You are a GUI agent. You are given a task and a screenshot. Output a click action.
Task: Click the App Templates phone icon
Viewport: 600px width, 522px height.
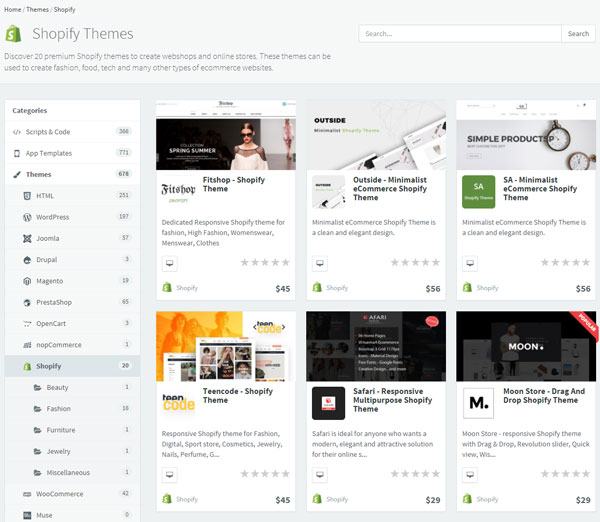pyautogui.click(x=17, y=153)
